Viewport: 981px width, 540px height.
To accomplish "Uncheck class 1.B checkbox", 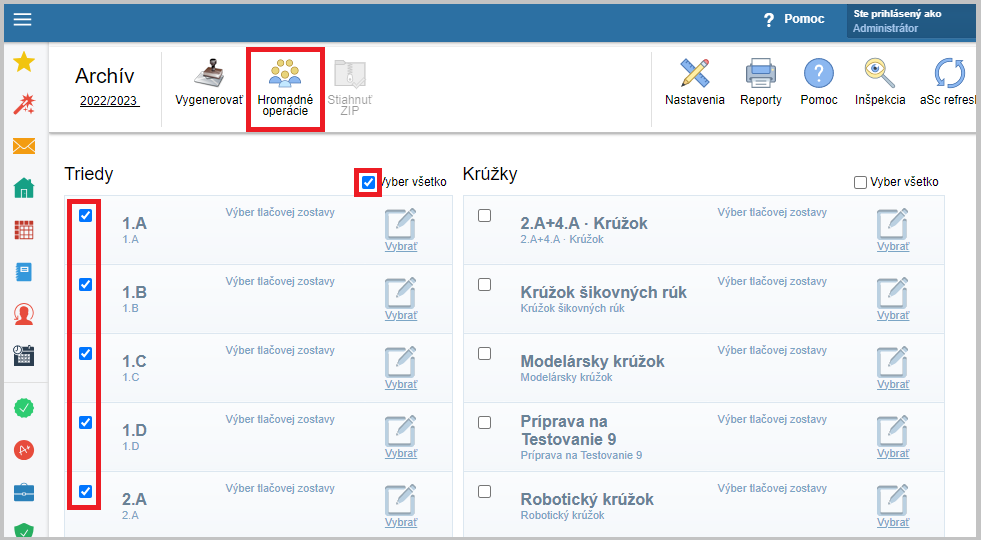I will [x=86, y=284].
